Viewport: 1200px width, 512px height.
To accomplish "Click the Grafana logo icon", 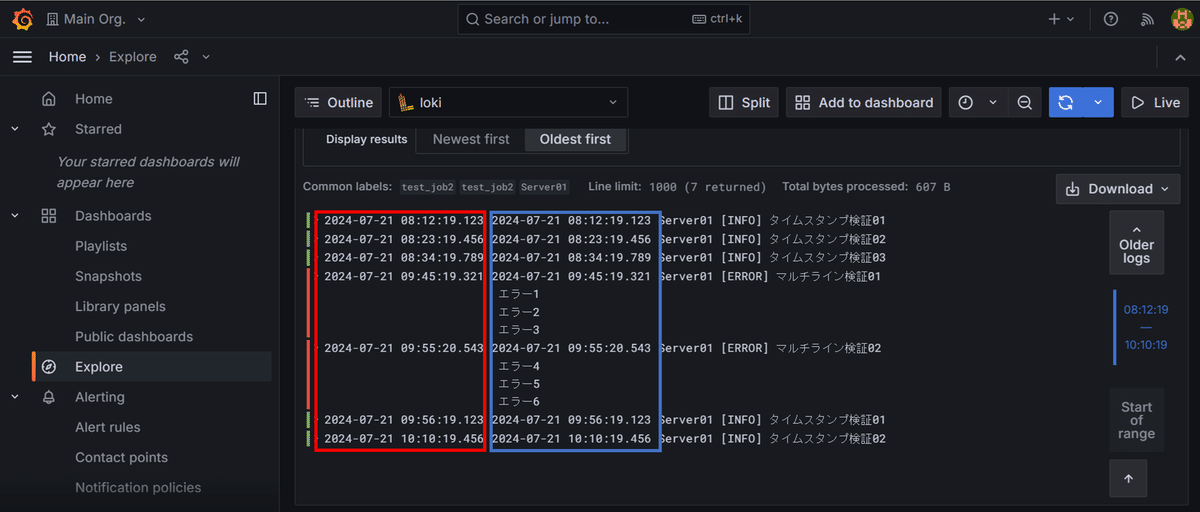I will (20, 19).
